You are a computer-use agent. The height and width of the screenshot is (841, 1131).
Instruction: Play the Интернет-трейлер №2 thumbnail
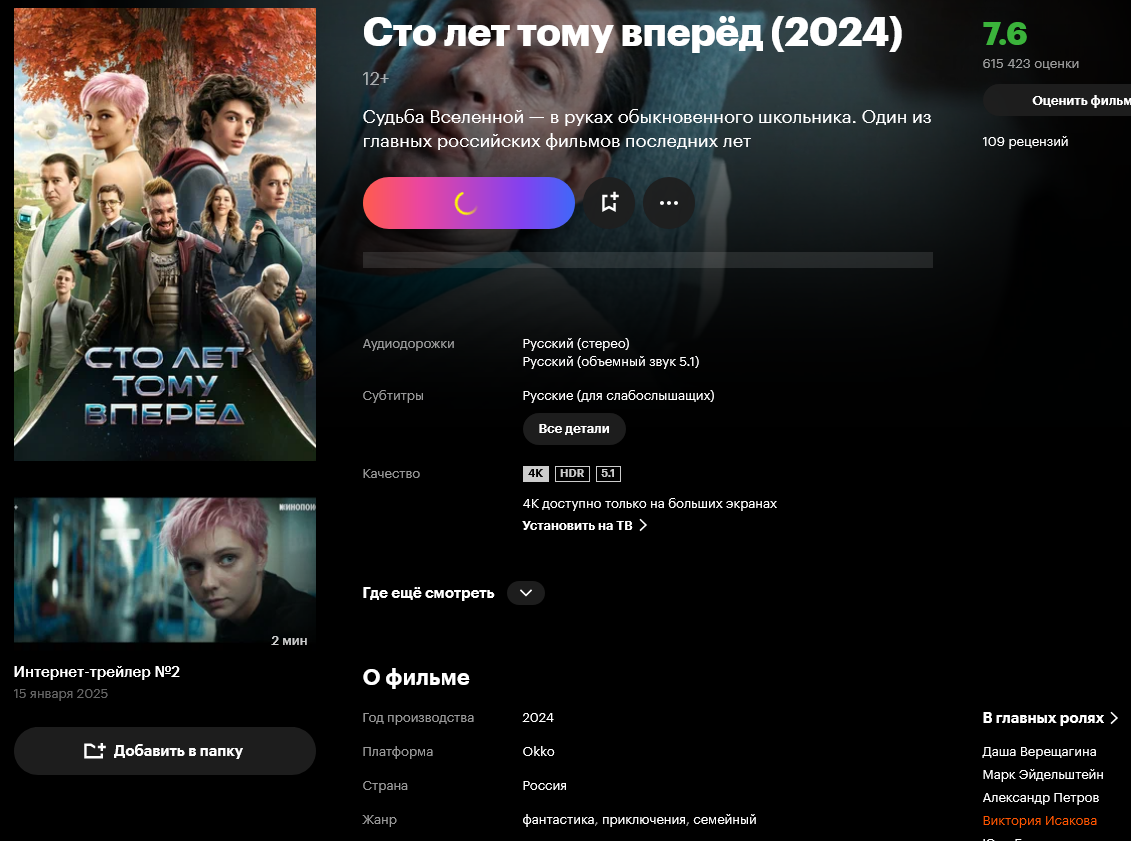click(x=164, y=570)
